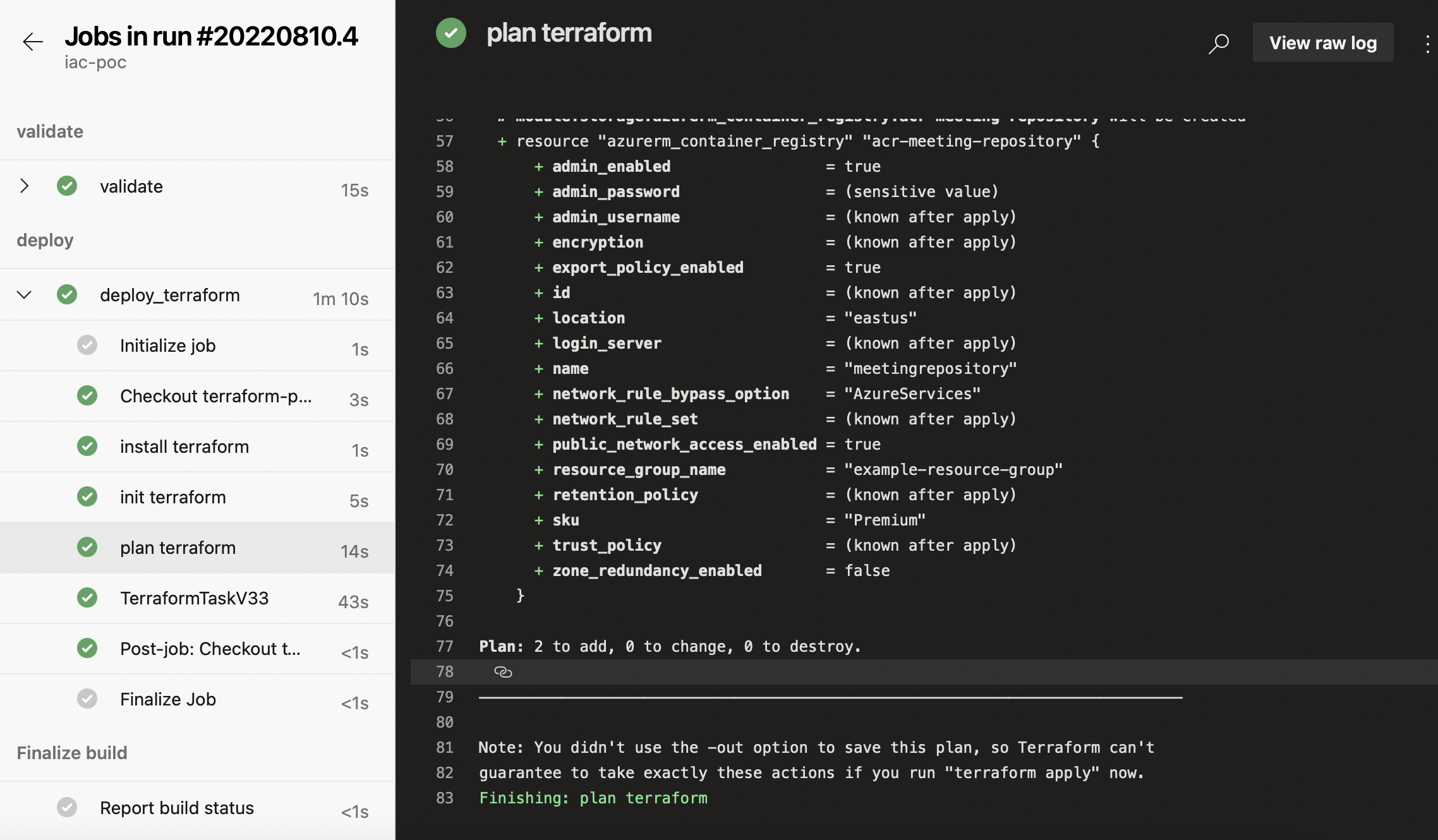The height and width of the screenshot is (840, 1438).
Task: Click the plan terraform step in sidebar
Action: 178,548
